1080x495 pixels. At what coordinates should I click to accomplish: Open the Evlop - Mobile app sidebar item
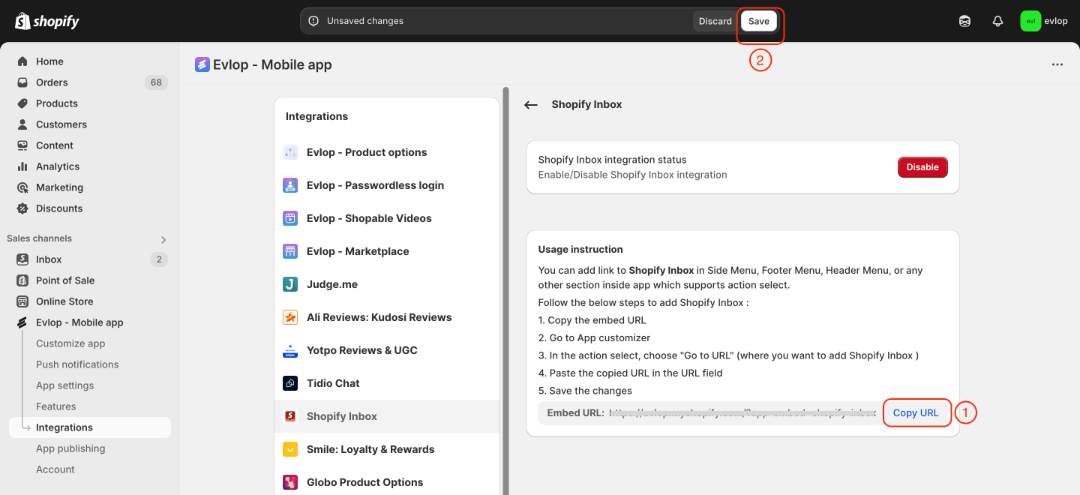79,323
